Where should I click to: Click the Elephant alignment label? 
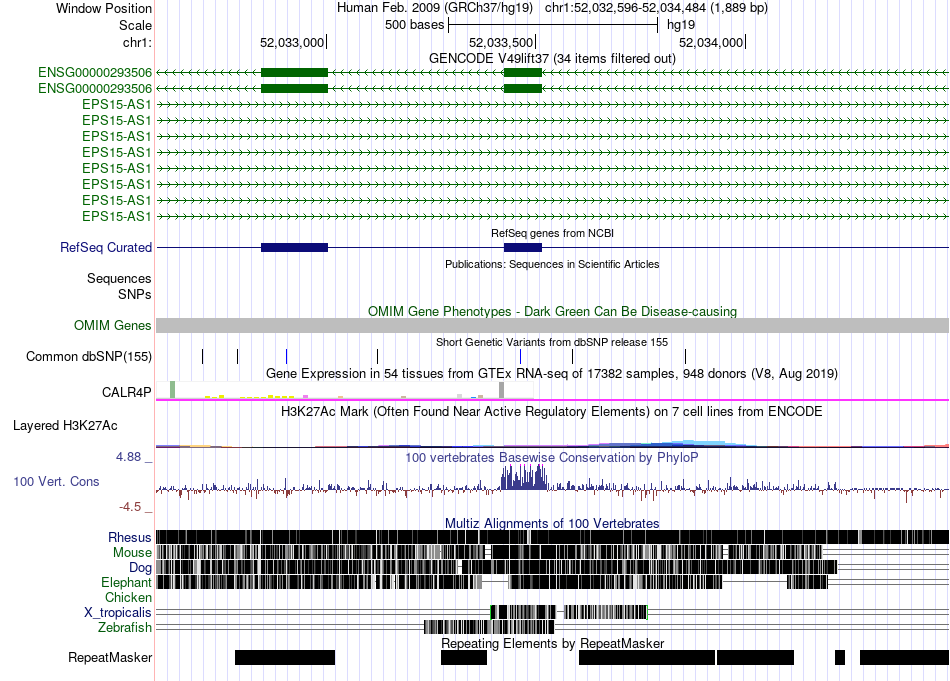point(127,582)
